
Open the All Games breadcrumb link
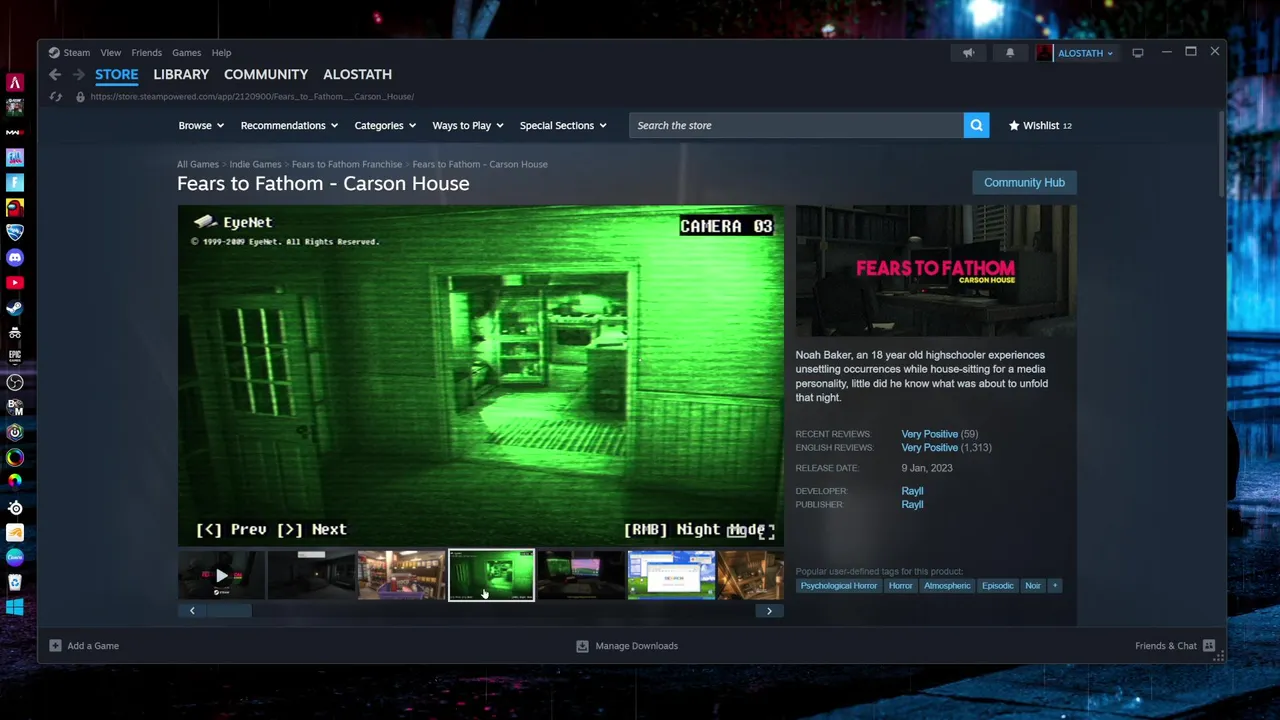198,164
